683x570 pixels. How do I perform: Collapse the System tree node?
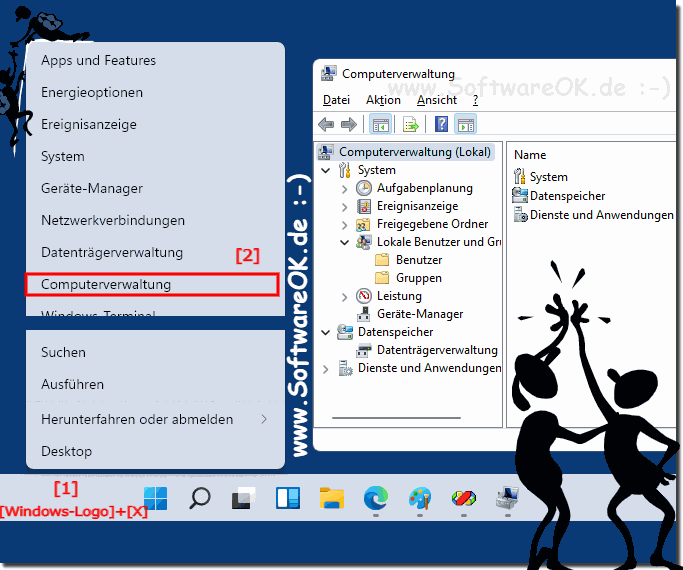coord(325,170)
